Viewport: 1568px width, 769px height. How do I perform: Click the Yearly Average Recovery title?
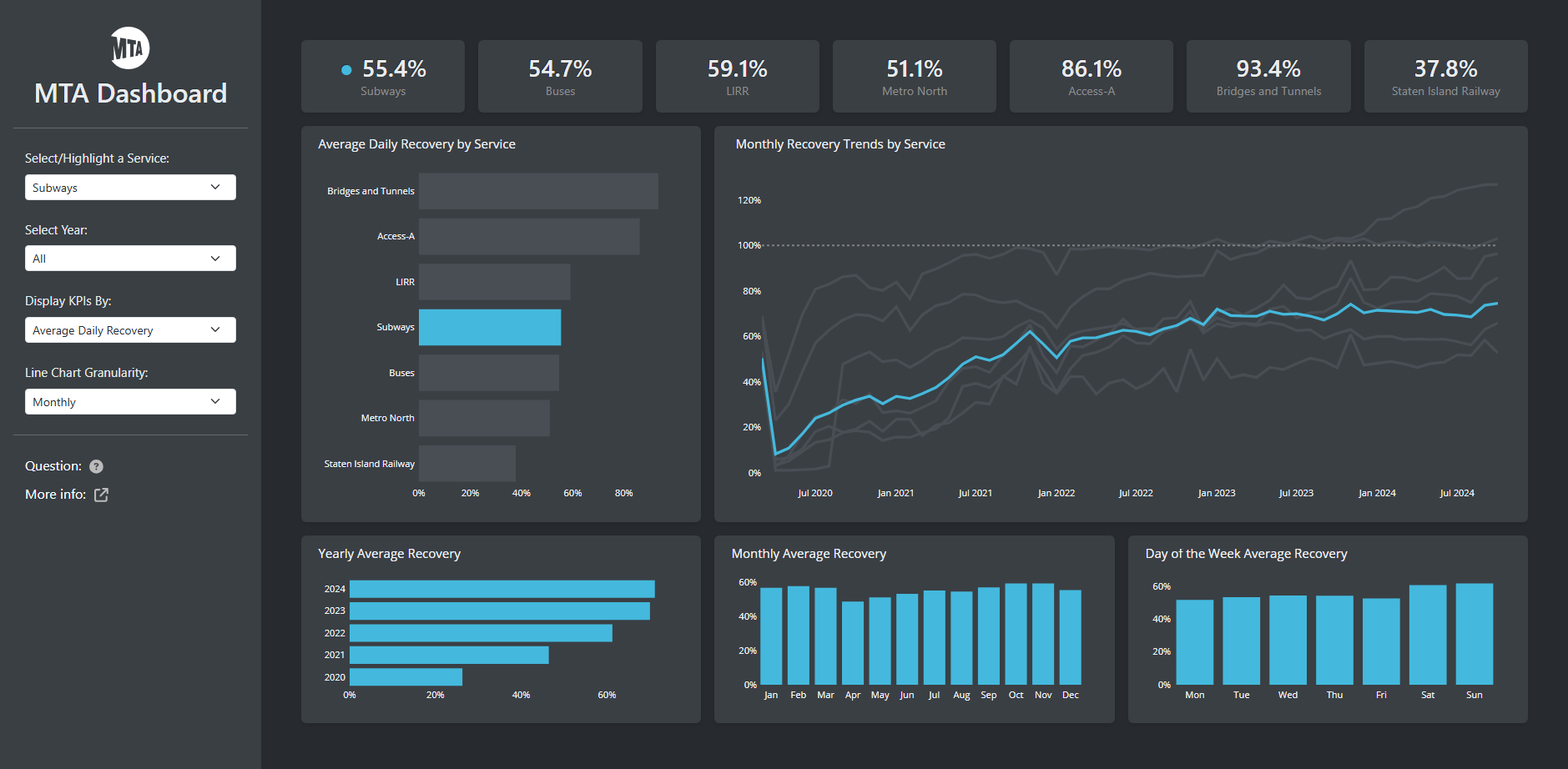point(389,554)
